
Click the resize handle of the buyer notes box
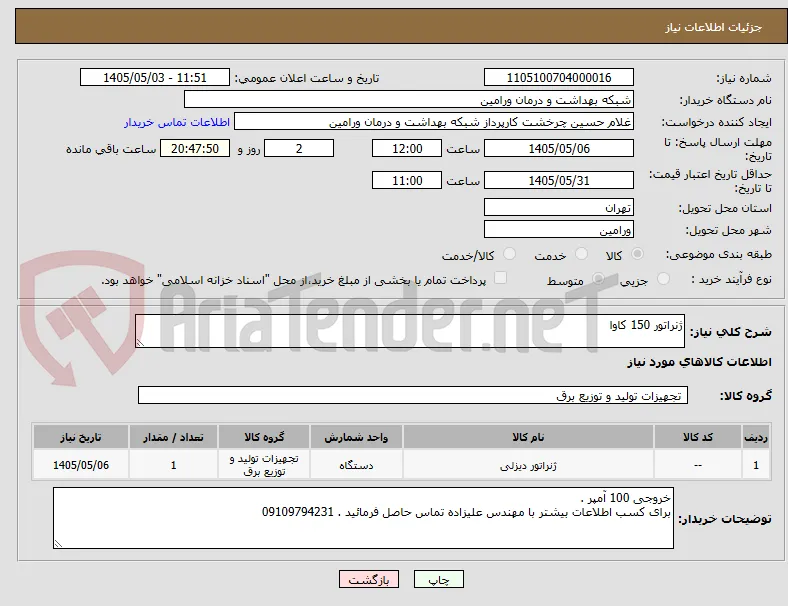click(x=58, y=544)
